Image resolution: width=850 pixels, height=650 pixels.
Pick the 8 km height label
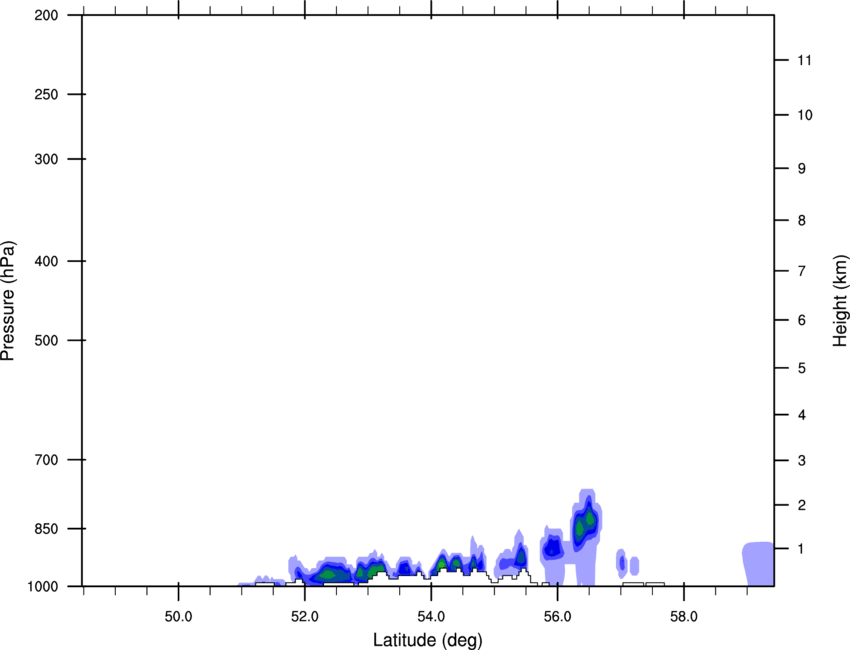pos(802,221)
